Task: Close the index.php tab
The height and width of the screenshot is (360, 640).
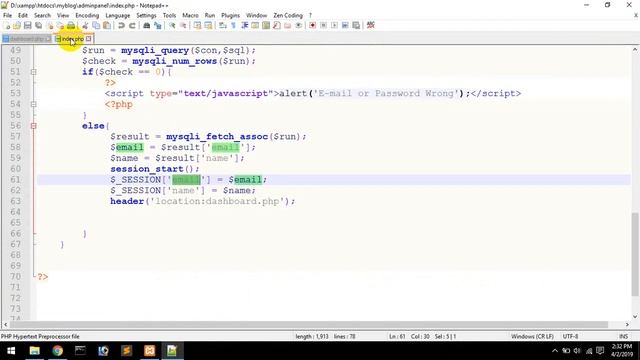Action: point(89,39)
